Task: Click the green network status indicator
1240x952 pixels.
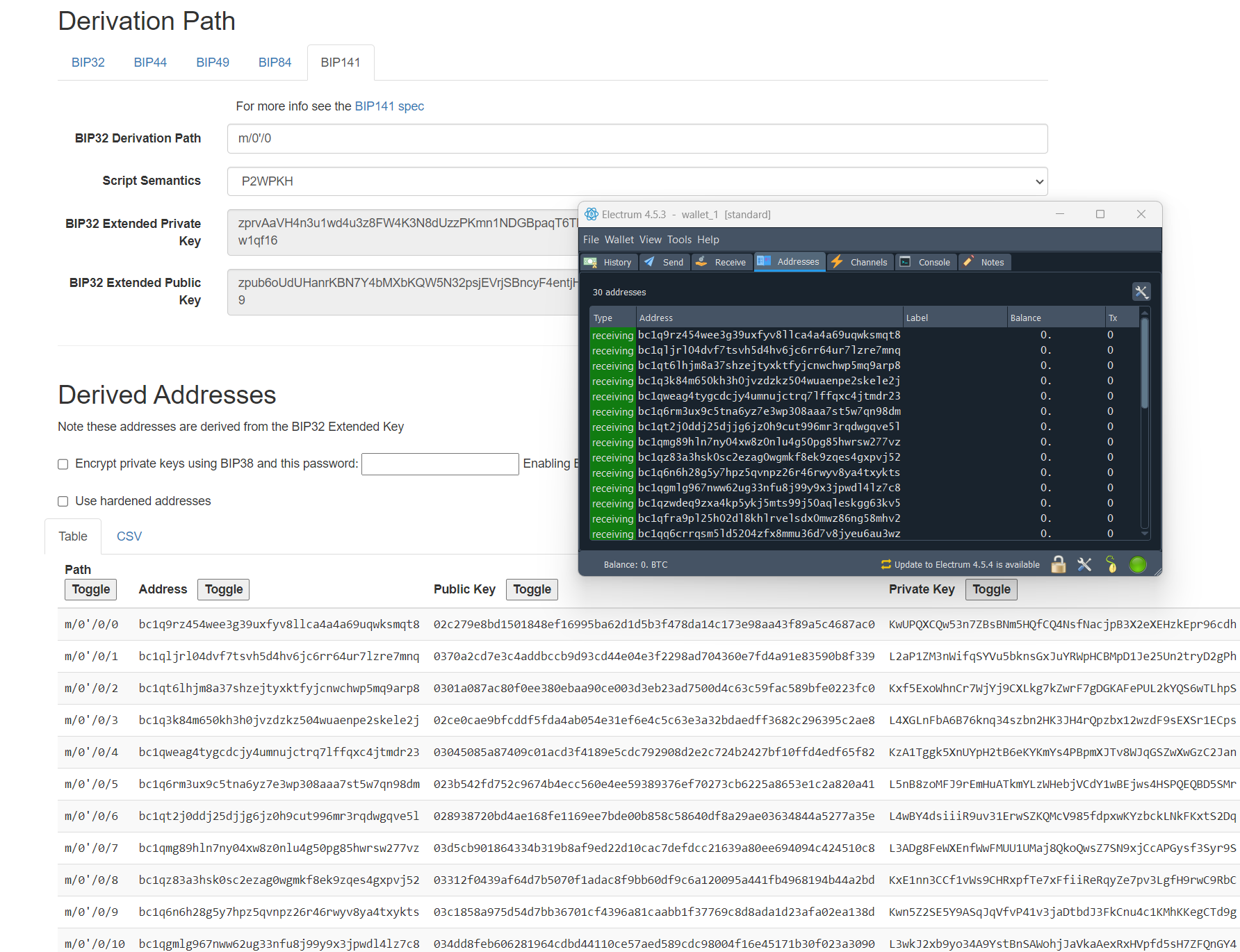Action: (x=1138, y=564)
